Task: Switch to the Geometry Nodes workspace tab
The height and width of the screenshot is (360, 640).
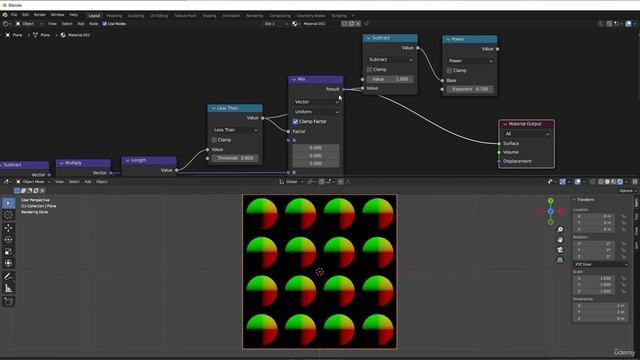Action: click(311, 16)
